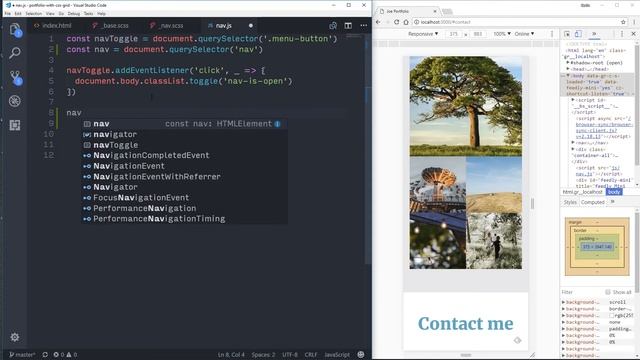Open device toolbar more options menu

[x=552, y=34]
